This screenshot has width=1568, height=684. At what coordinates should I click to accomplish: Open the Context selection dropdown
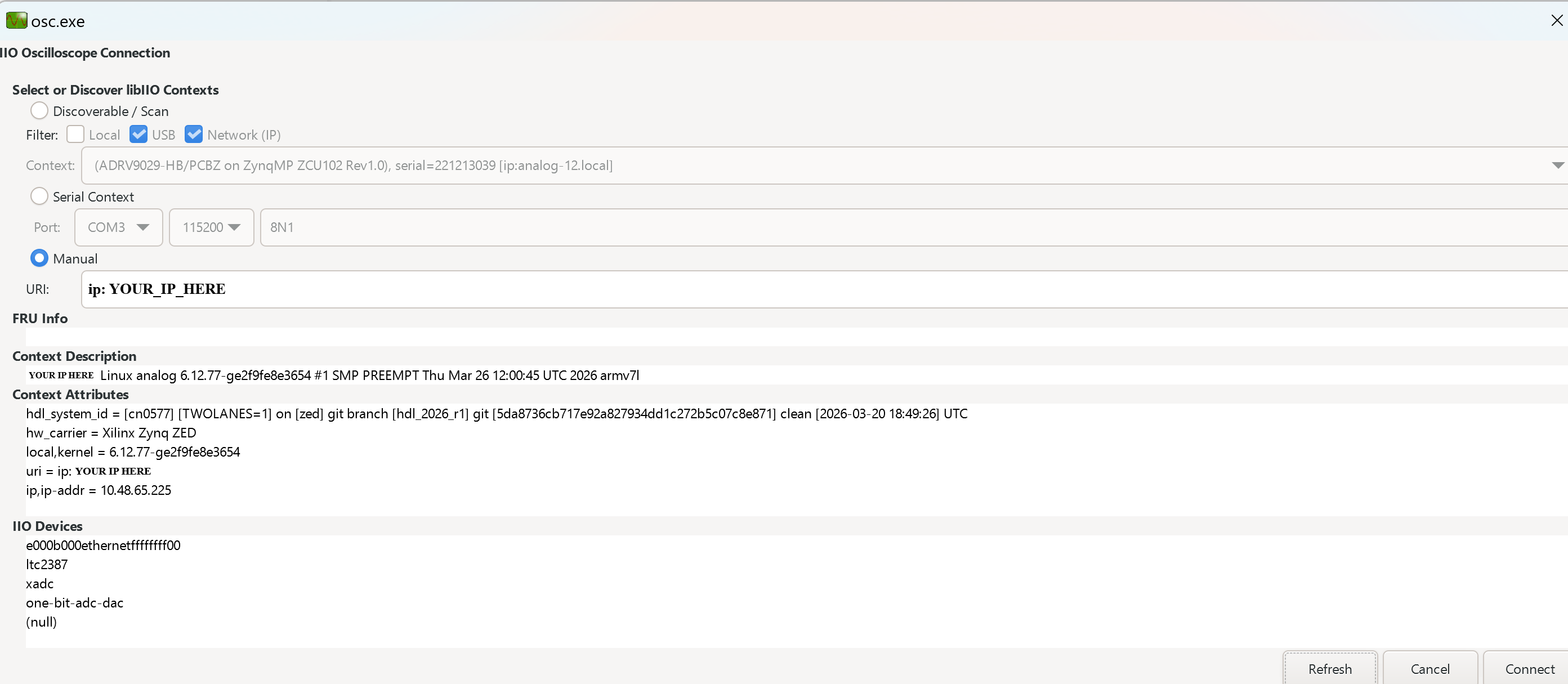(x=1557, y=165)
